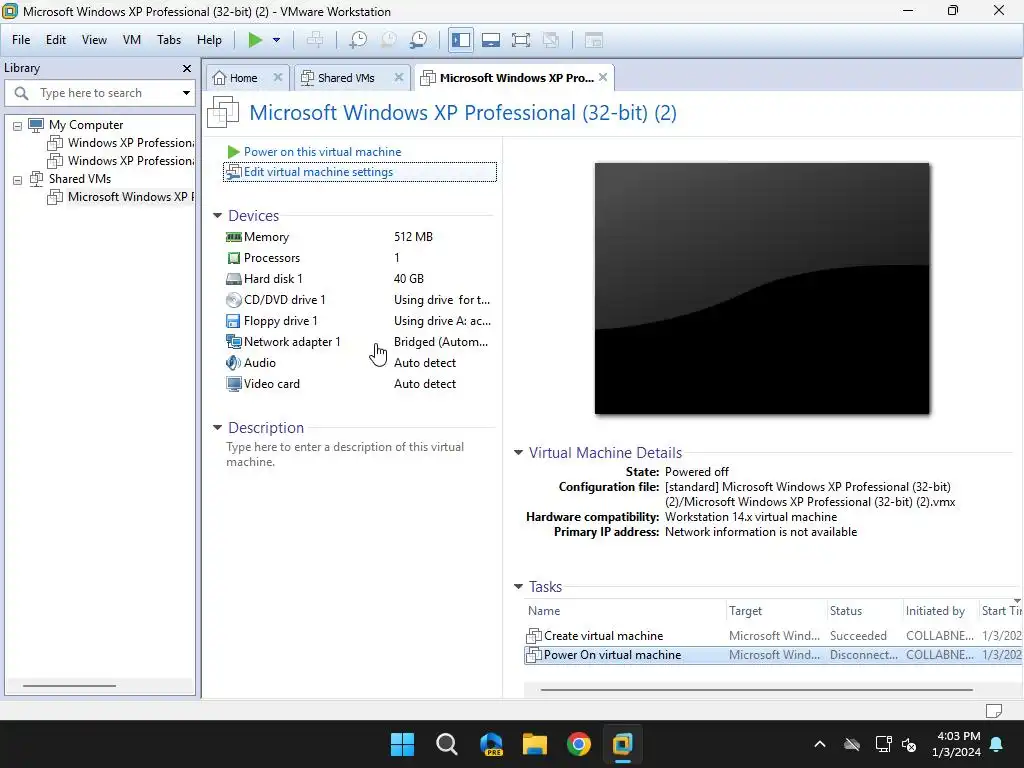
Task: Click the Processors device icon
Action: pos(233,258)
